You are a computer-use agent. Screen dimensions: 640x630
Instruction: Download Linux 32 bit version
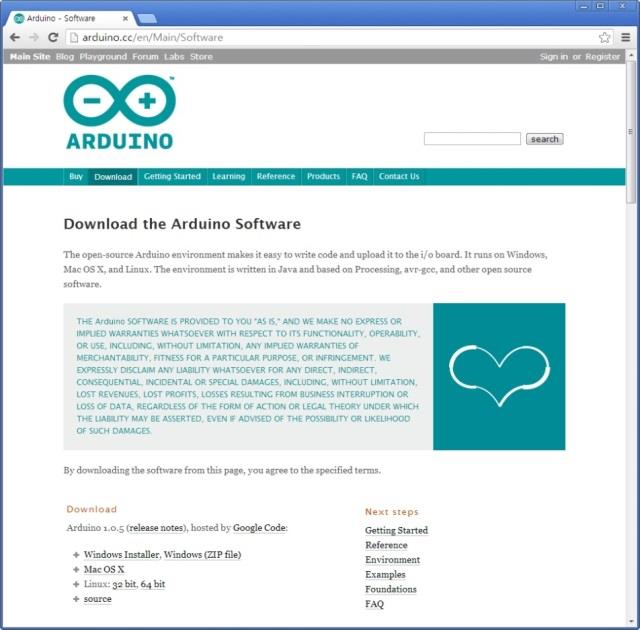(124, 584)
